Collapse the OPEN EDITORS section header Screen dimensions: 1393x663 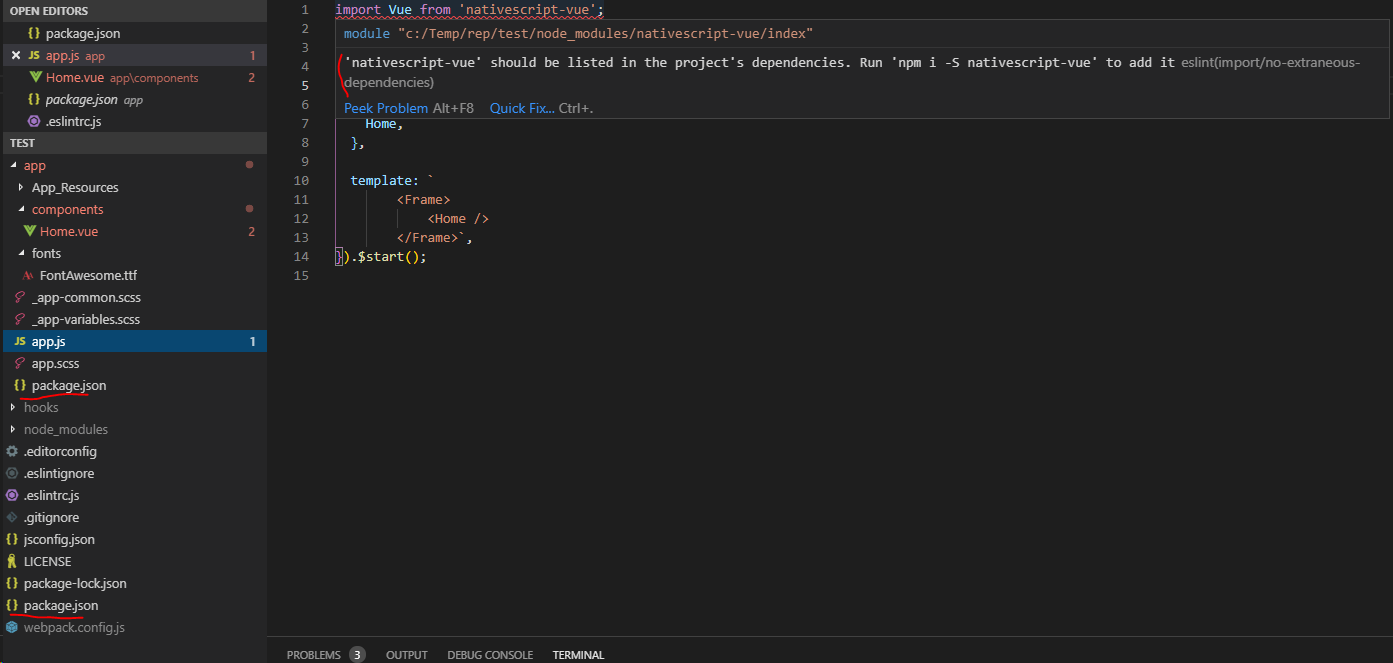click(x=133, y=11)
